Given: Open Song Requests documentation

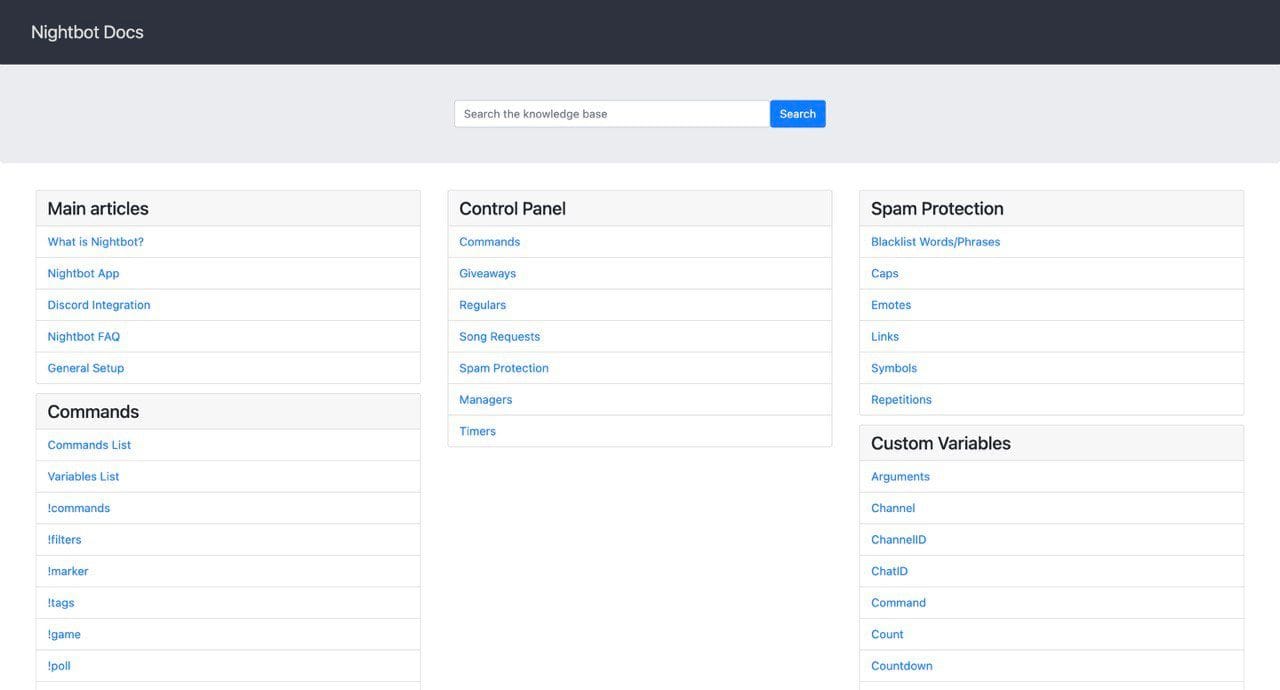Looking at the screenshot, I should 499,337.
